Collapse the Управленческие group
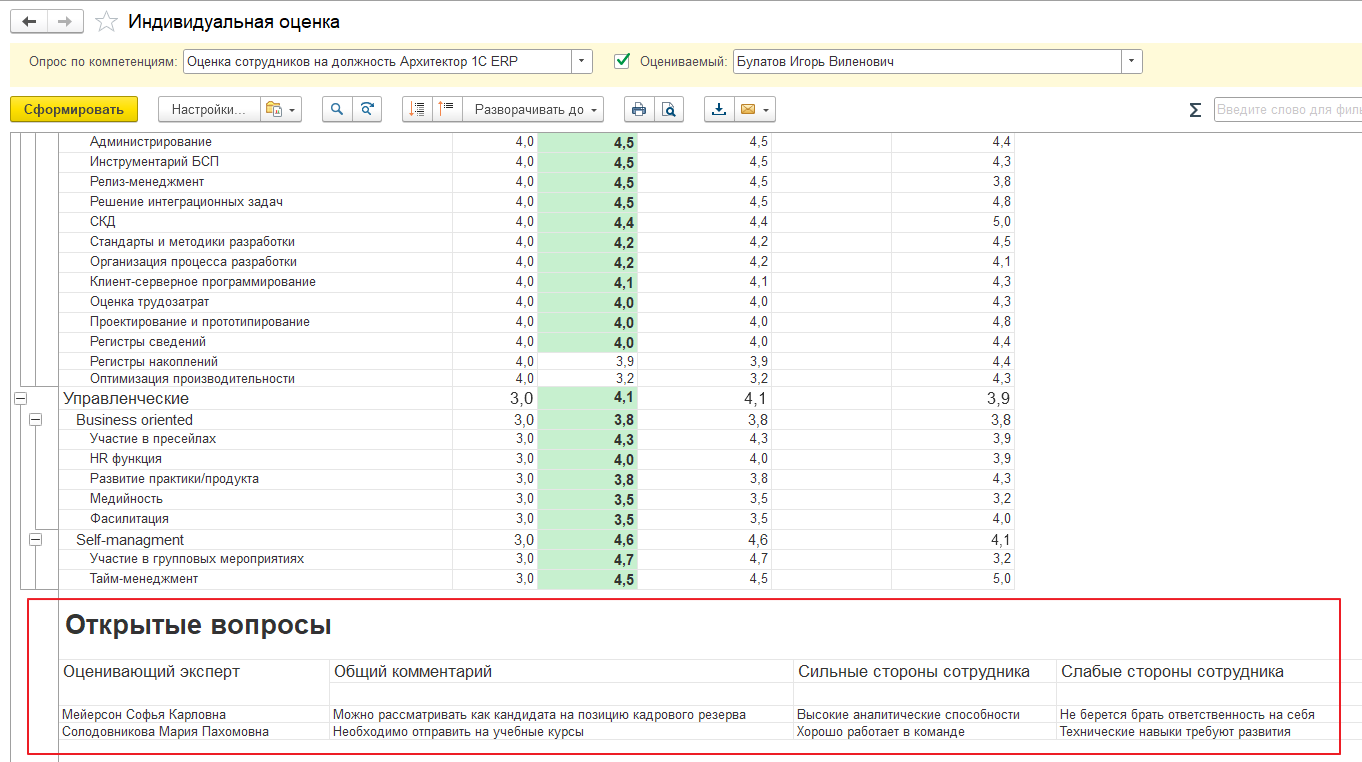 point(20,399)
